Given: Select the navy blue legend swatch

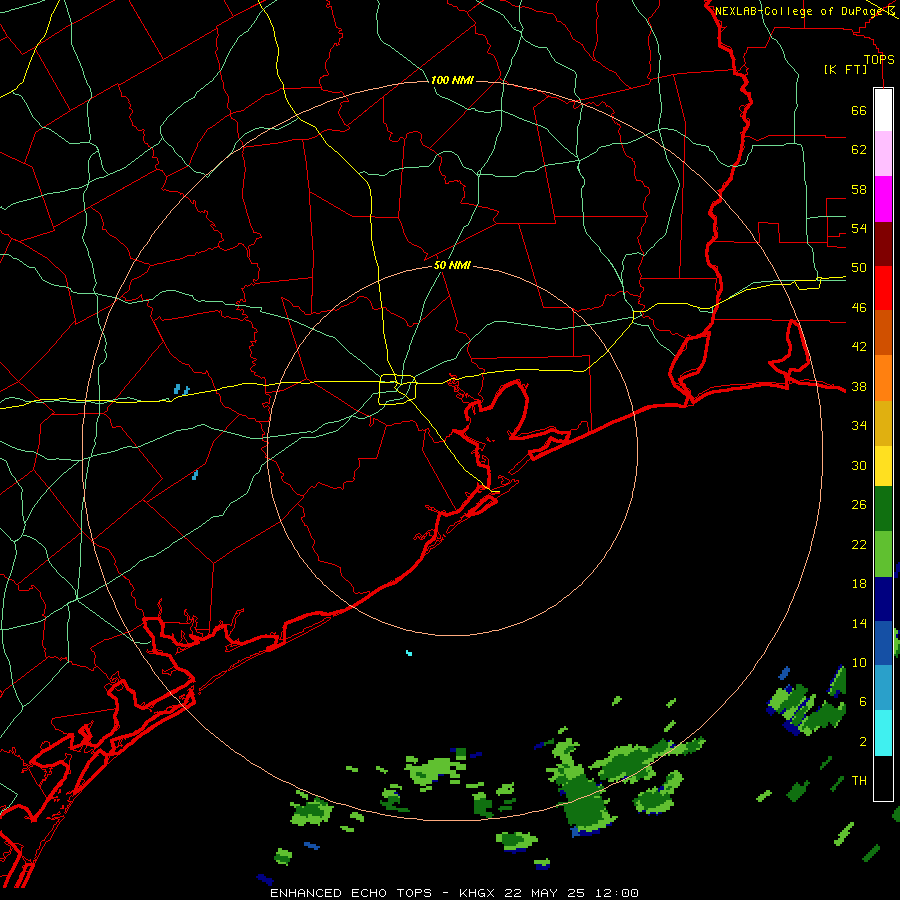Looking at the screenshot, I should tap(883, 599).
